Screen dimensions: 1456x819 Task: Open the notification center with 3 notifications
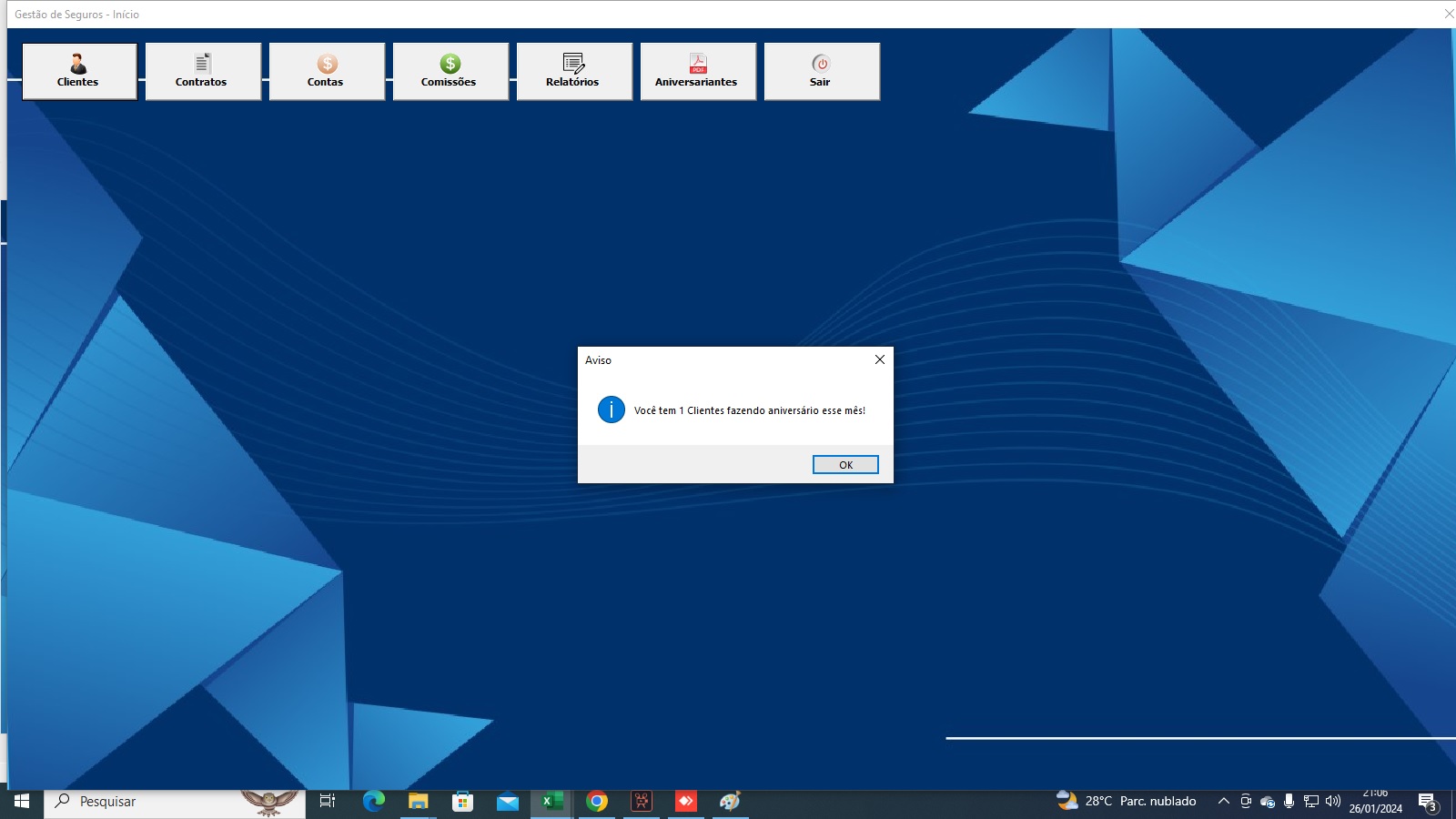1428,802
